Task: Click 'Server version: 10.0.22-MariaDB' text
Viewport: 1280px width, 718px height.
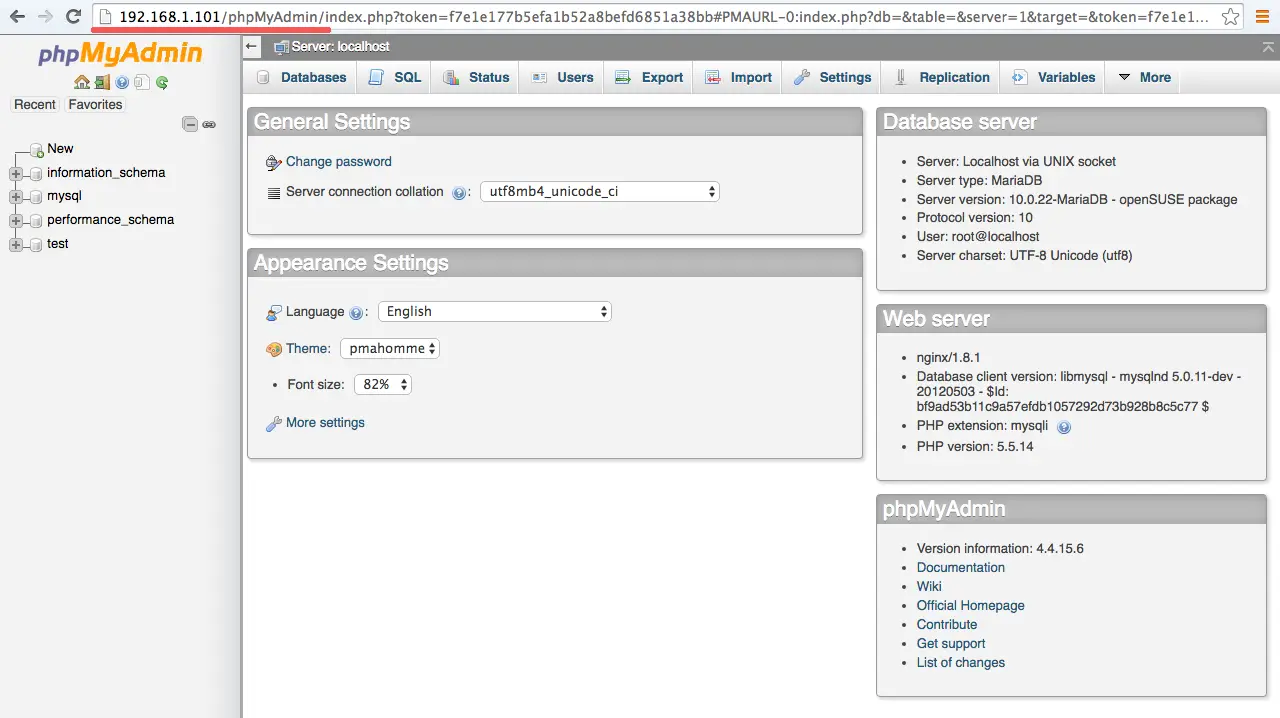Action: click(x=1077, y=200)
